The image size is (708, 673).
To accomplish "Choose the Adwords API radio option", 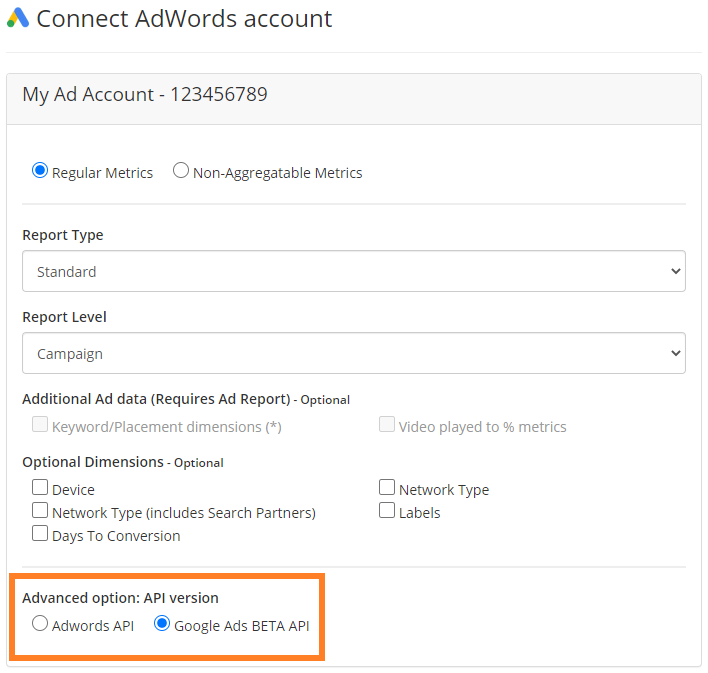I will [40, 624].
